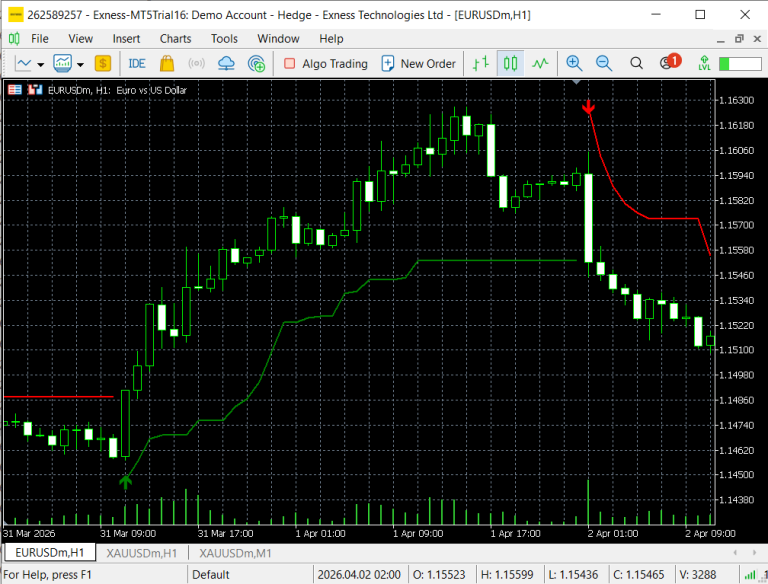The width and height of the screenshot is (768, 584).
Task: Click the Signals broadcast icon
Action: coord(196,64)
